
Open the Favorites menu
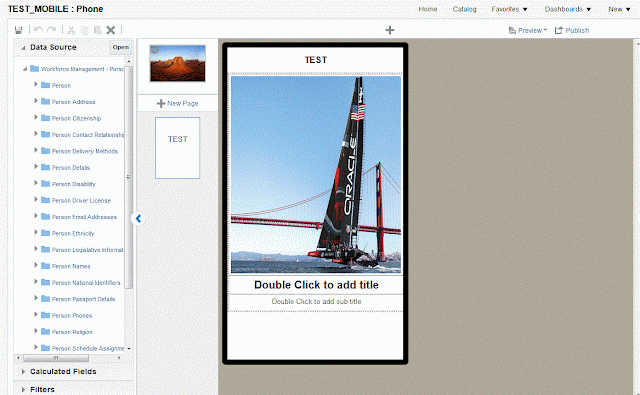[509, 9]
